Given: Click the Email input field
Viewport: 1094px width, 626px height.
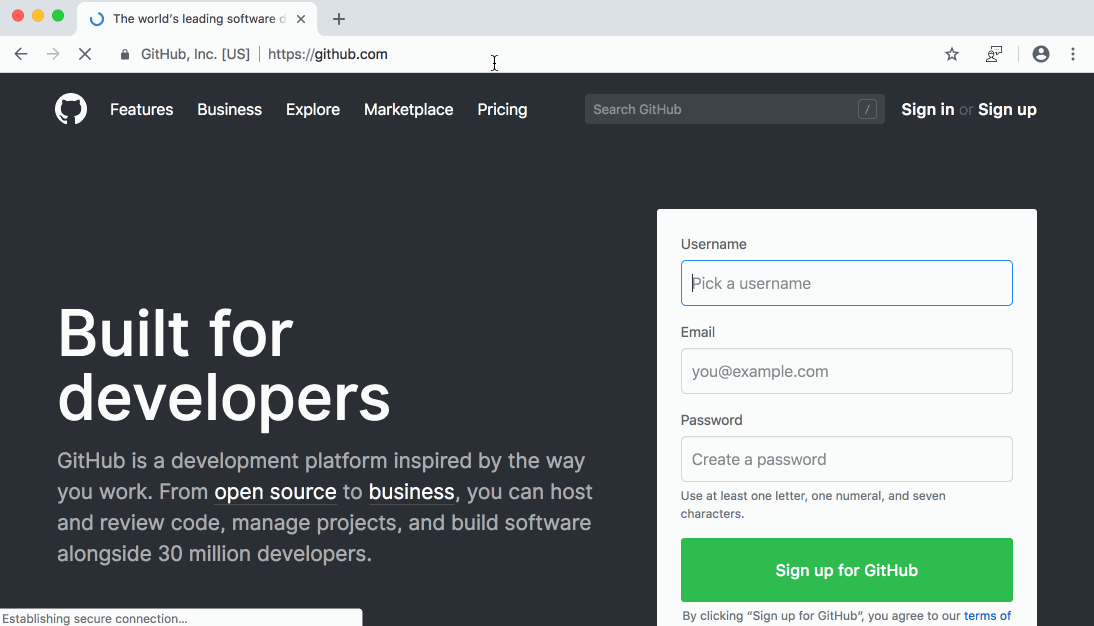Looking at the screenshot, I should [x=846, y=371].
